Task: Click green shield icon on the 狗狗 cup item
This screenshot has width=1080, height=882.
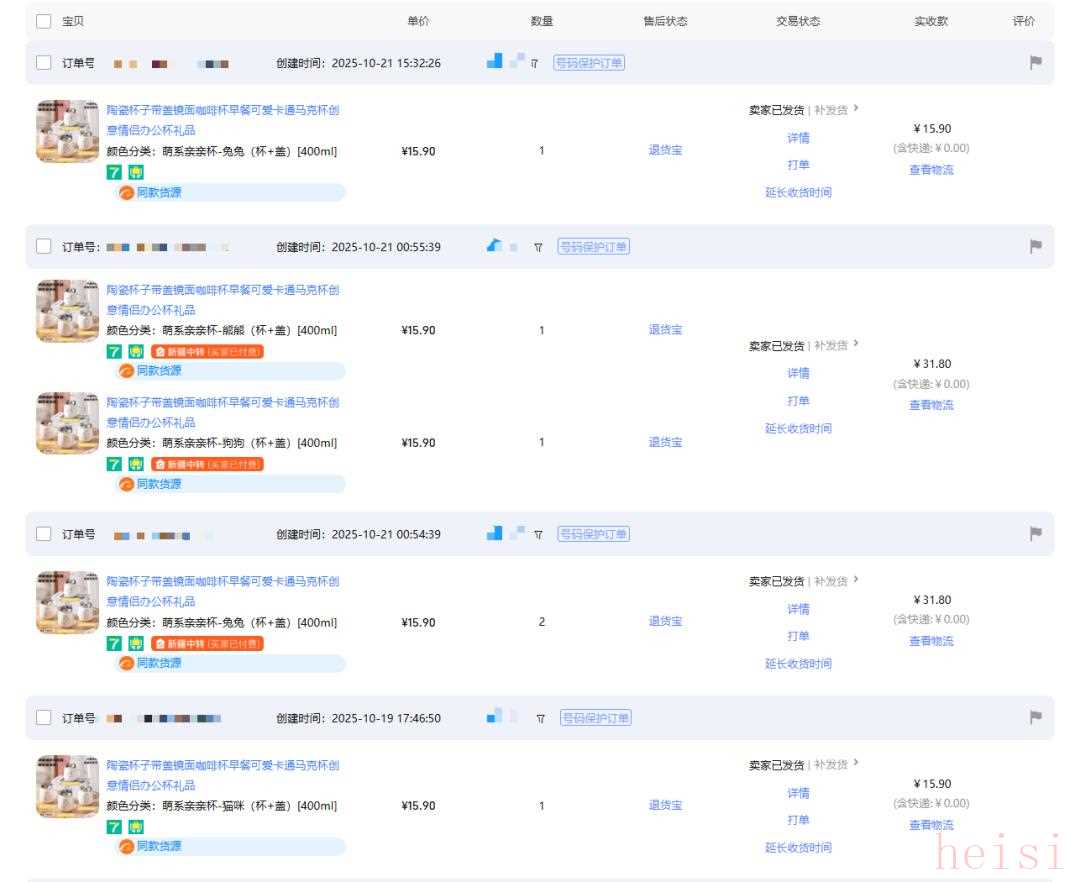Action: 136,464
